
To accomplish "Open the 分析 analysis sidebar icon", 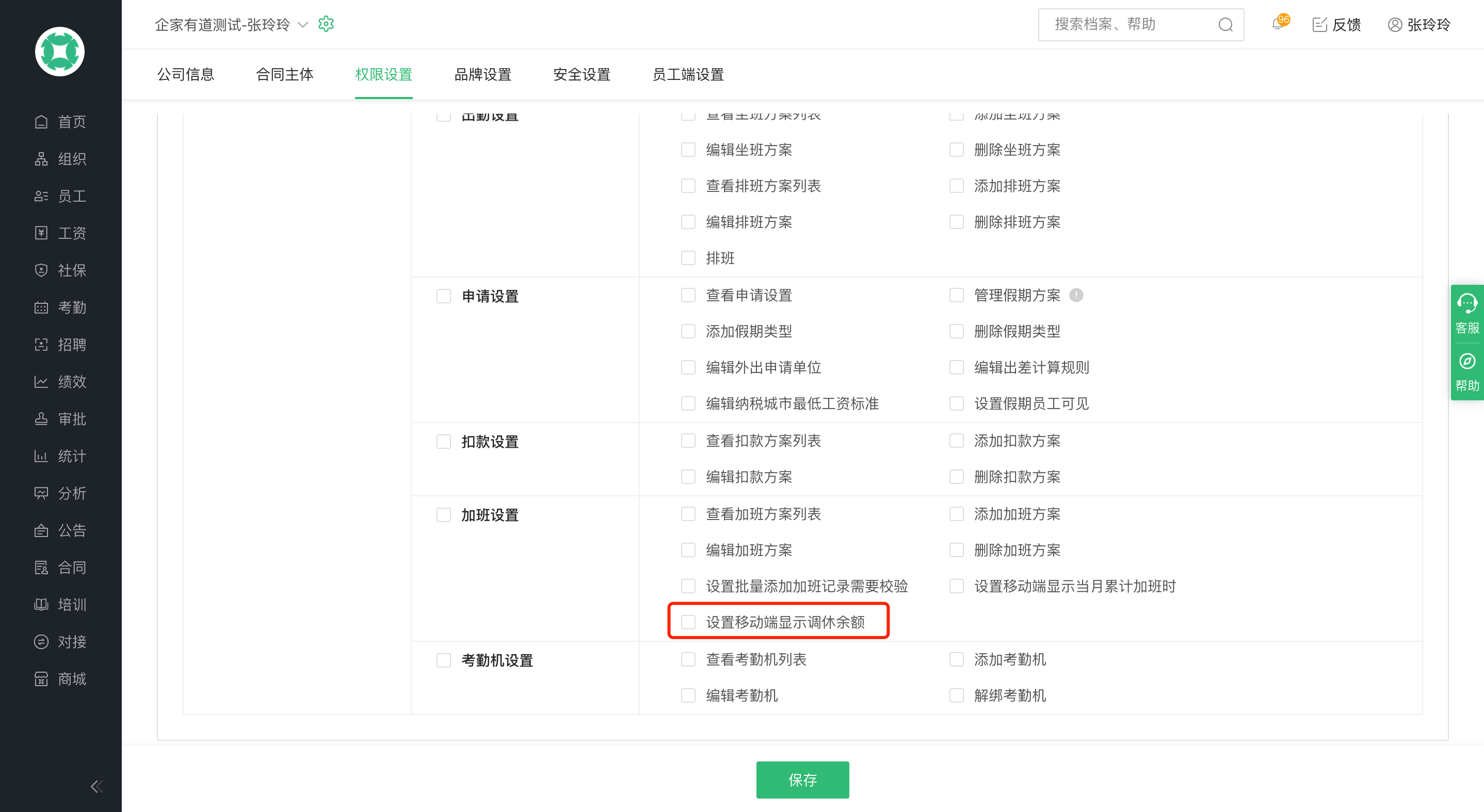I will pos(41,493).
